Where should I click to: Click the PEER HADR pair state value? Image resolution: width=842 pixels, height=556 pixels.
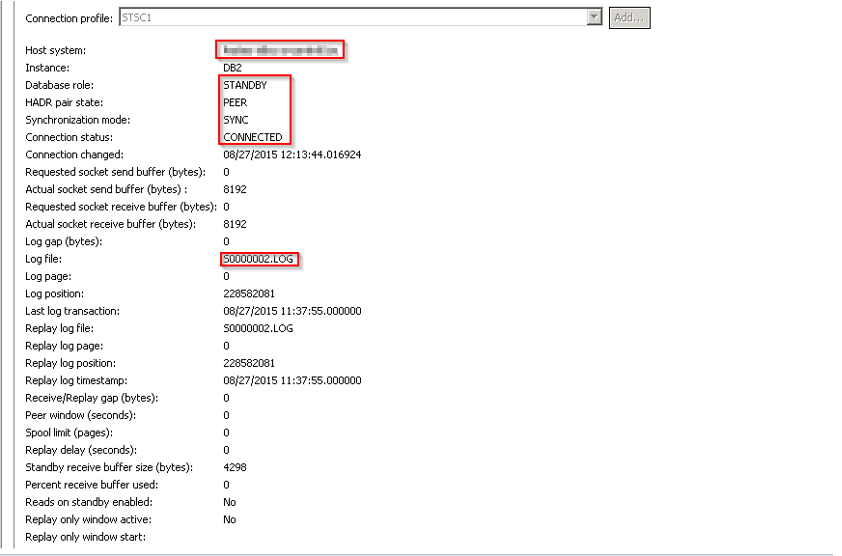235,103
